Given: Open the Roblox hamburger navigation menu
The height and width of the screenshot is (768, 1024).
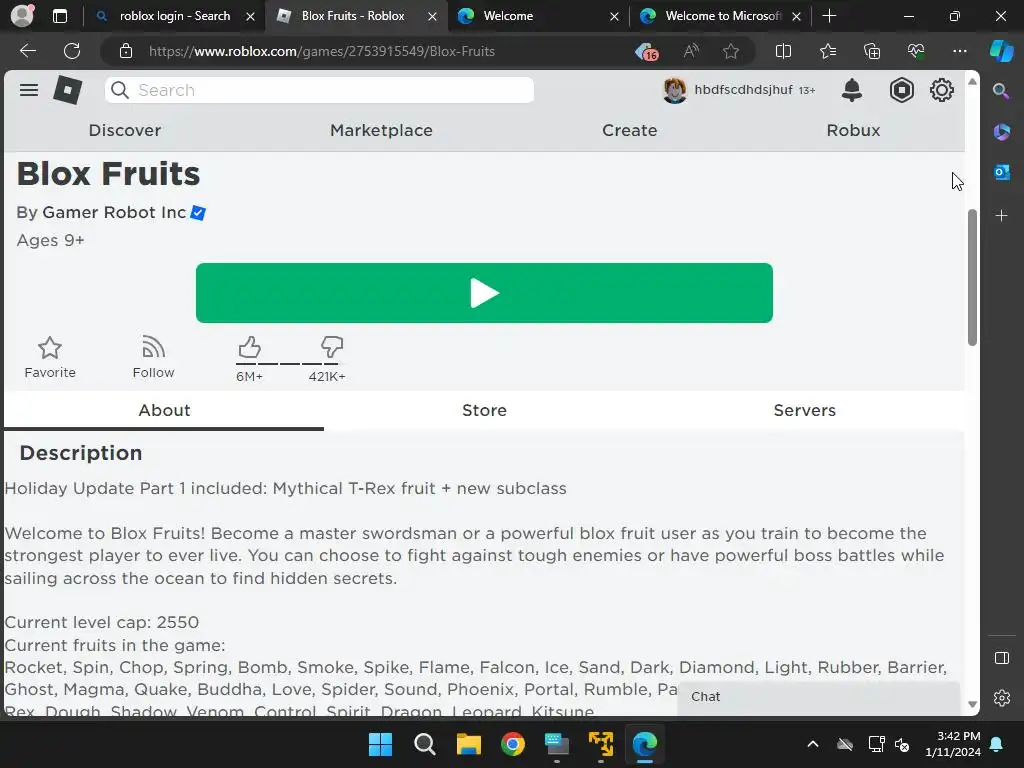Looking at the screenshot, I should pos(29,90).
